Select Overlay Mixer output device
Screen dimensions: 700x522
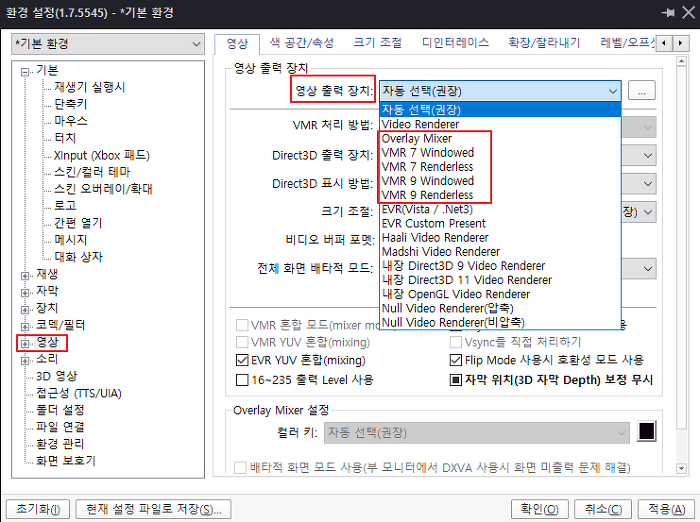coord(500,138)
